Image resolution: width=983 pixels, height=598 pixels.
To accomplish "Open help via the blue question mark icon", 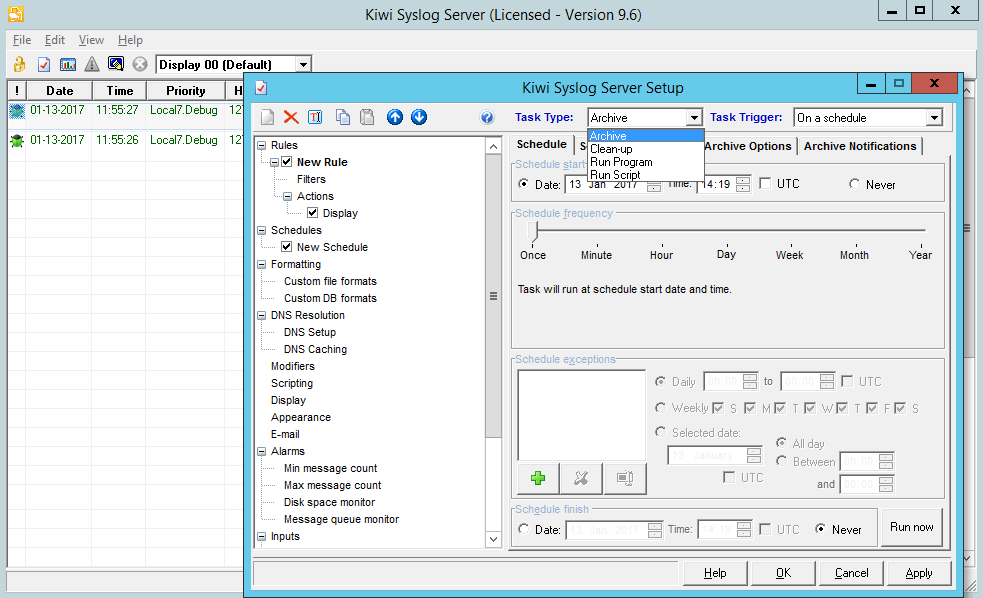I will click(x=487, y=117).
